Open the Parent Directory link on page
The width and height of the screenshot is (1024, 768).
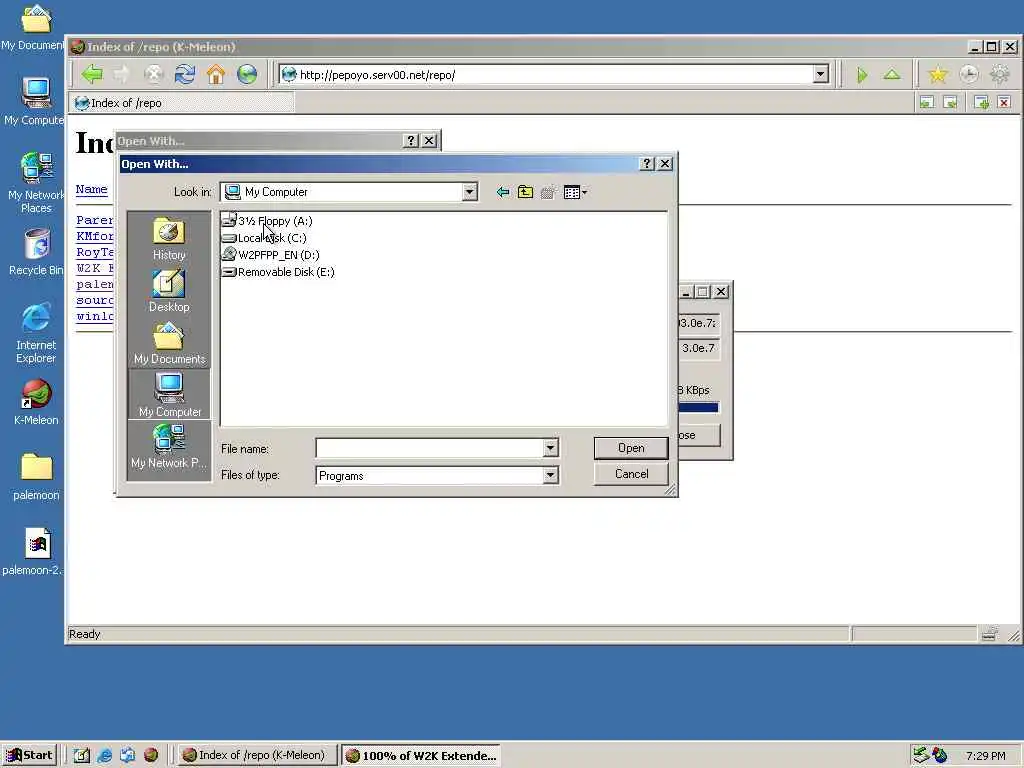click(x=95, y=220)
